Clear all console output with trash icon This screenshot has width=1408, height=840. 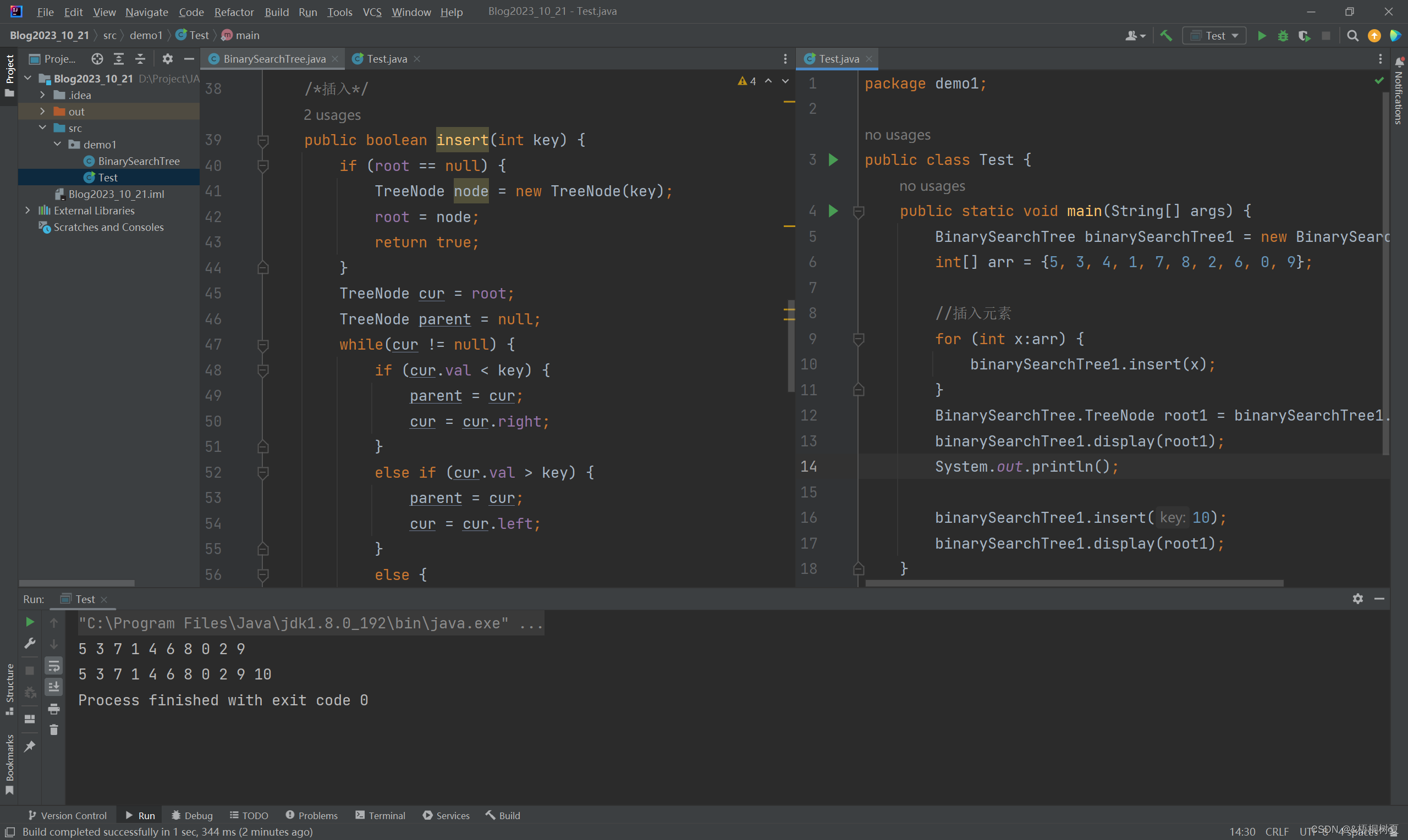coord(54,730)
